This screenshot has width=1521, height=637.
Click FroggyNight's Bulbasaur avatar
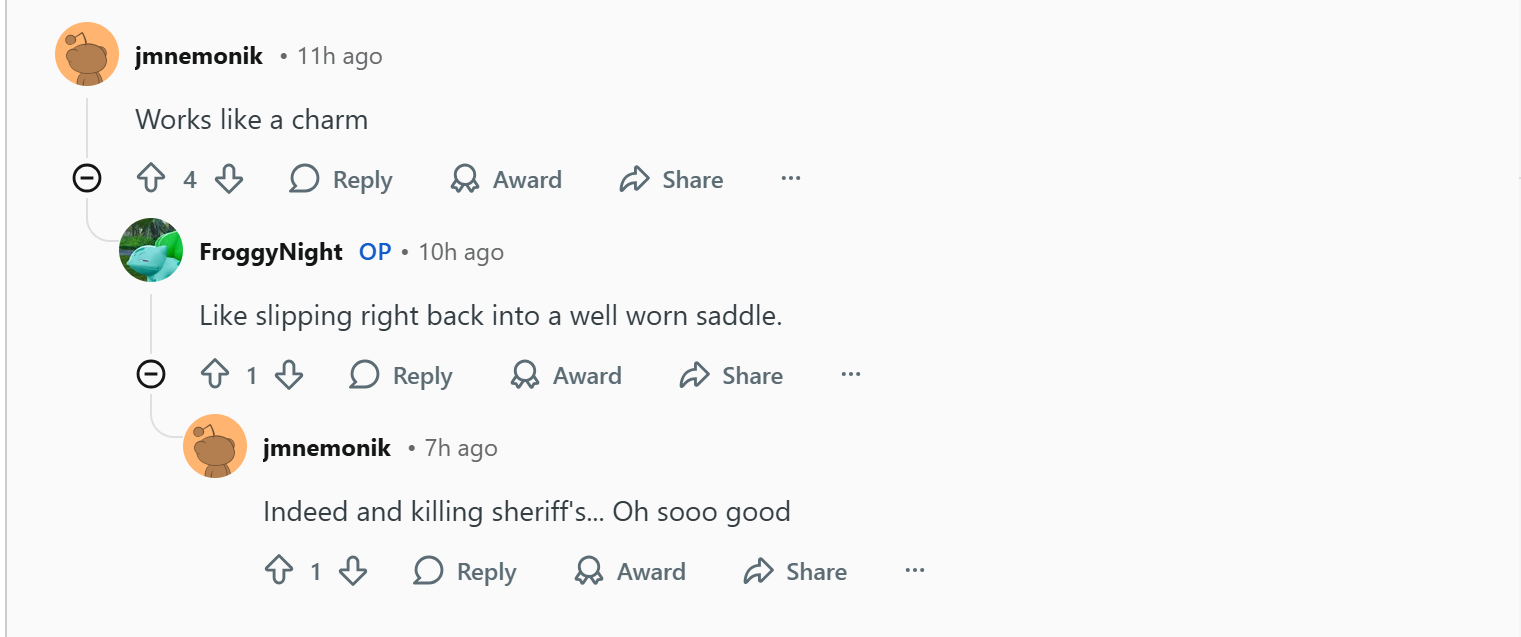(x=151, y=250)
